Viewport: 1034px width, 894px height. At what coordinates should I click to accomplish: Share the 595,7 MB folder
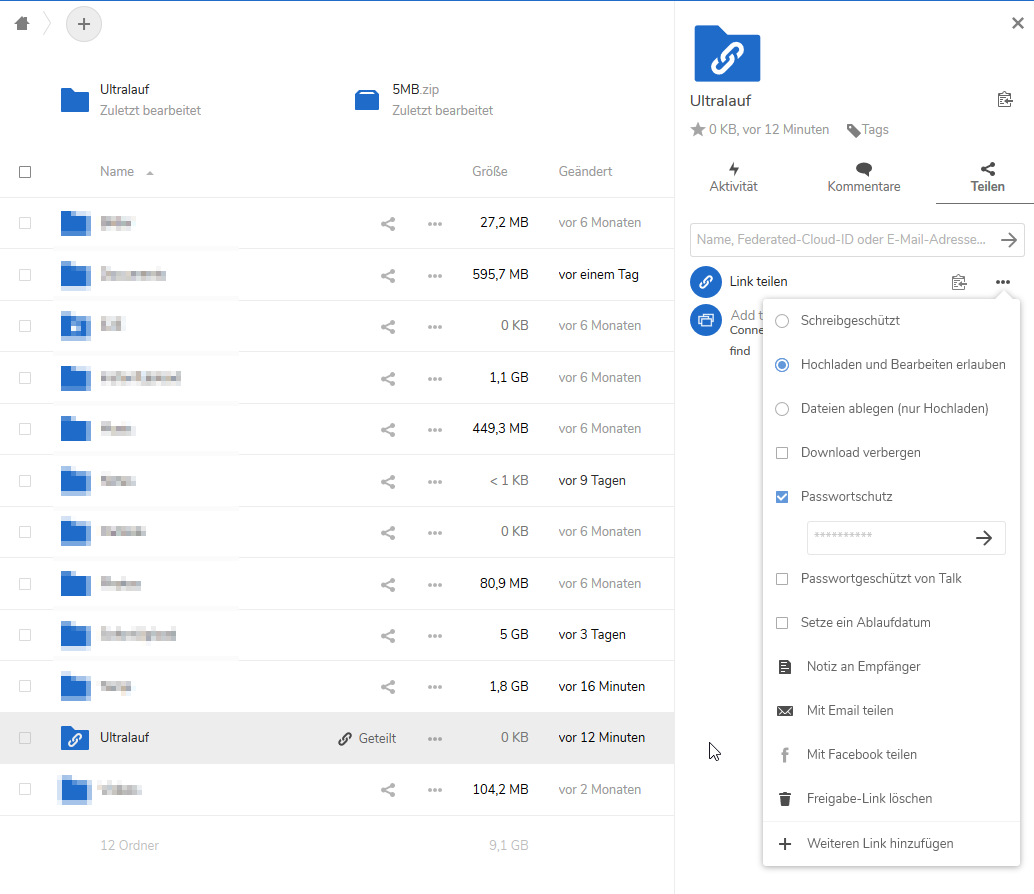click(x=388, y=276)
